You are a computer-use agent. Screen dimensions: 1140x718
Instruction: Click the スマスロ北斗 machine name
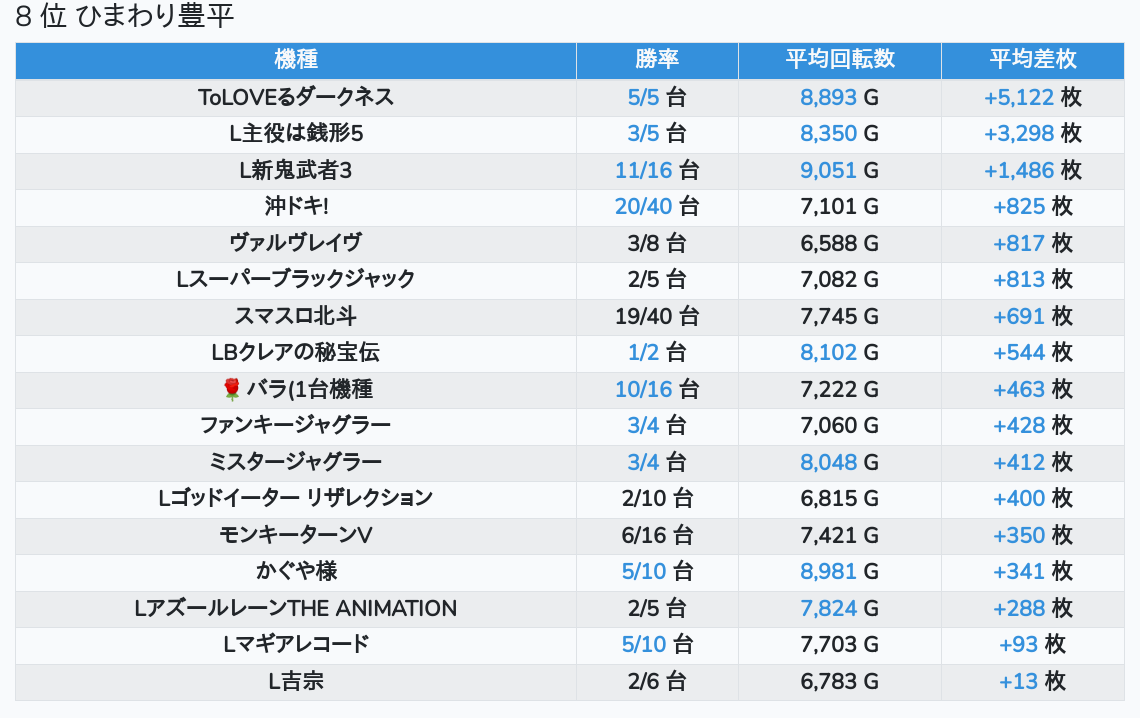point(296,316)
